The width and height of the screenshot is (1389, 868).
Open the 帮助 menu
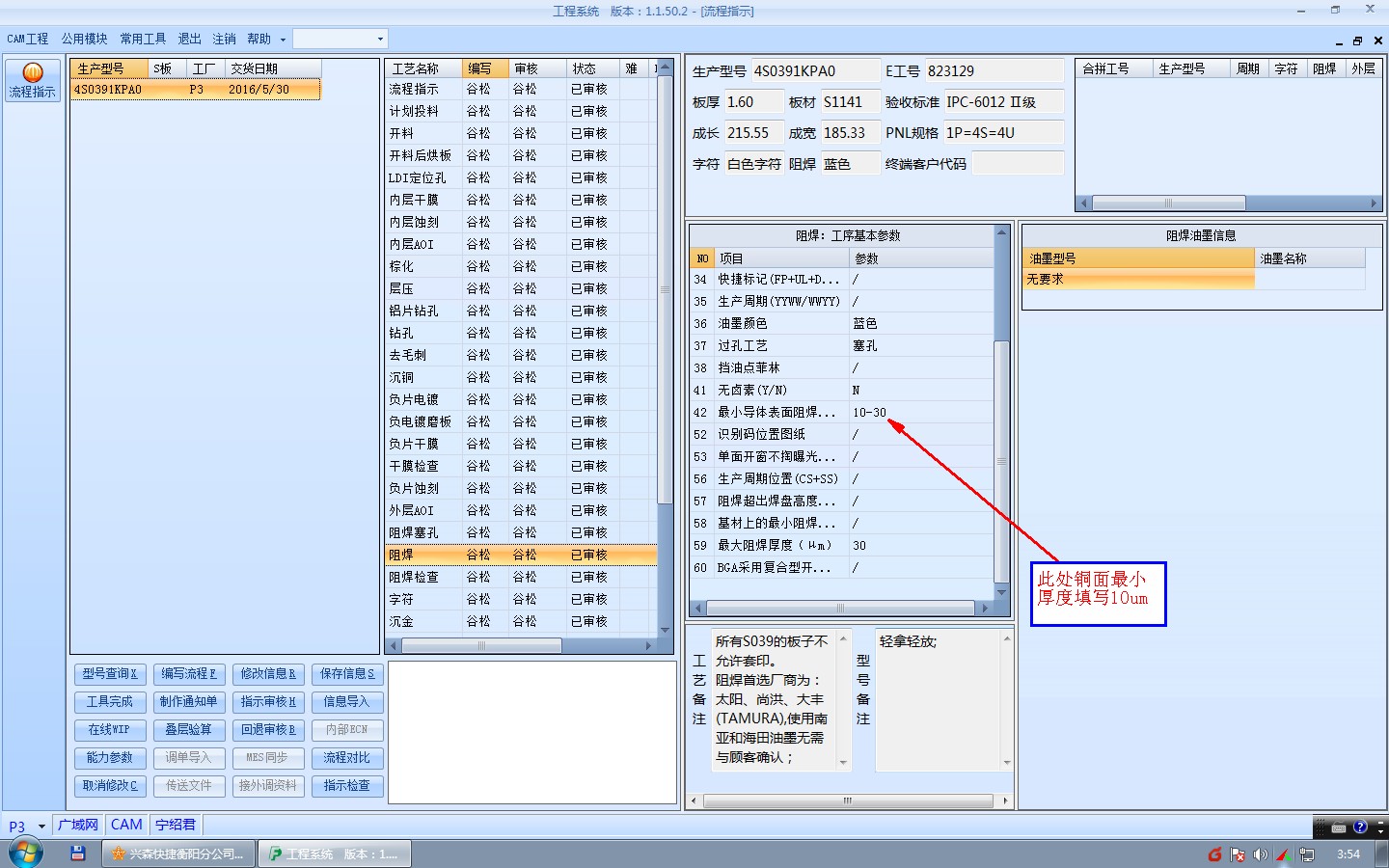(259, 39)
